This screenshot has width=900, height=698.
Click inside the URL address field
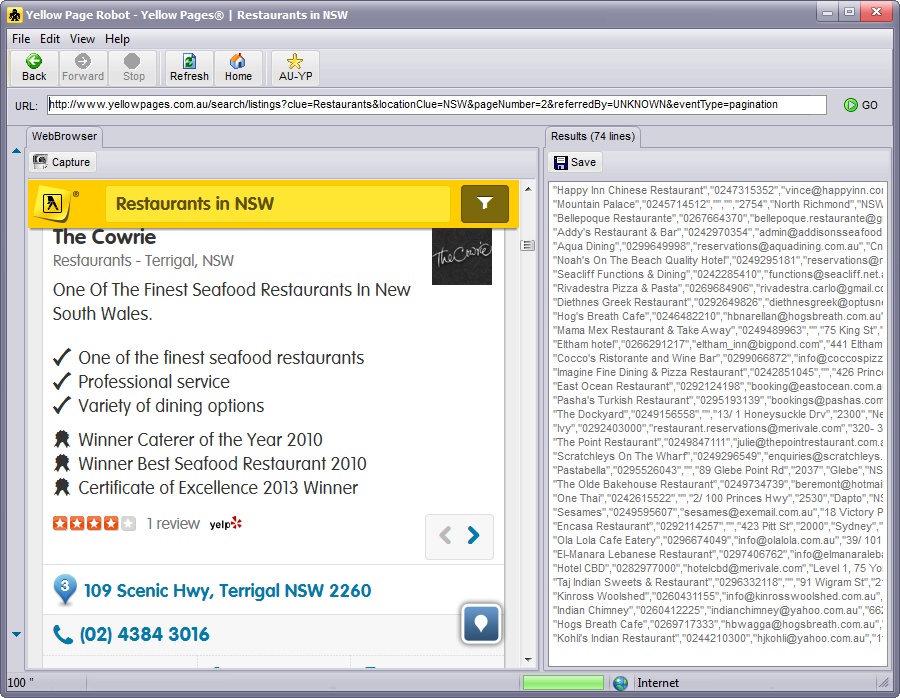coord(437,105)
